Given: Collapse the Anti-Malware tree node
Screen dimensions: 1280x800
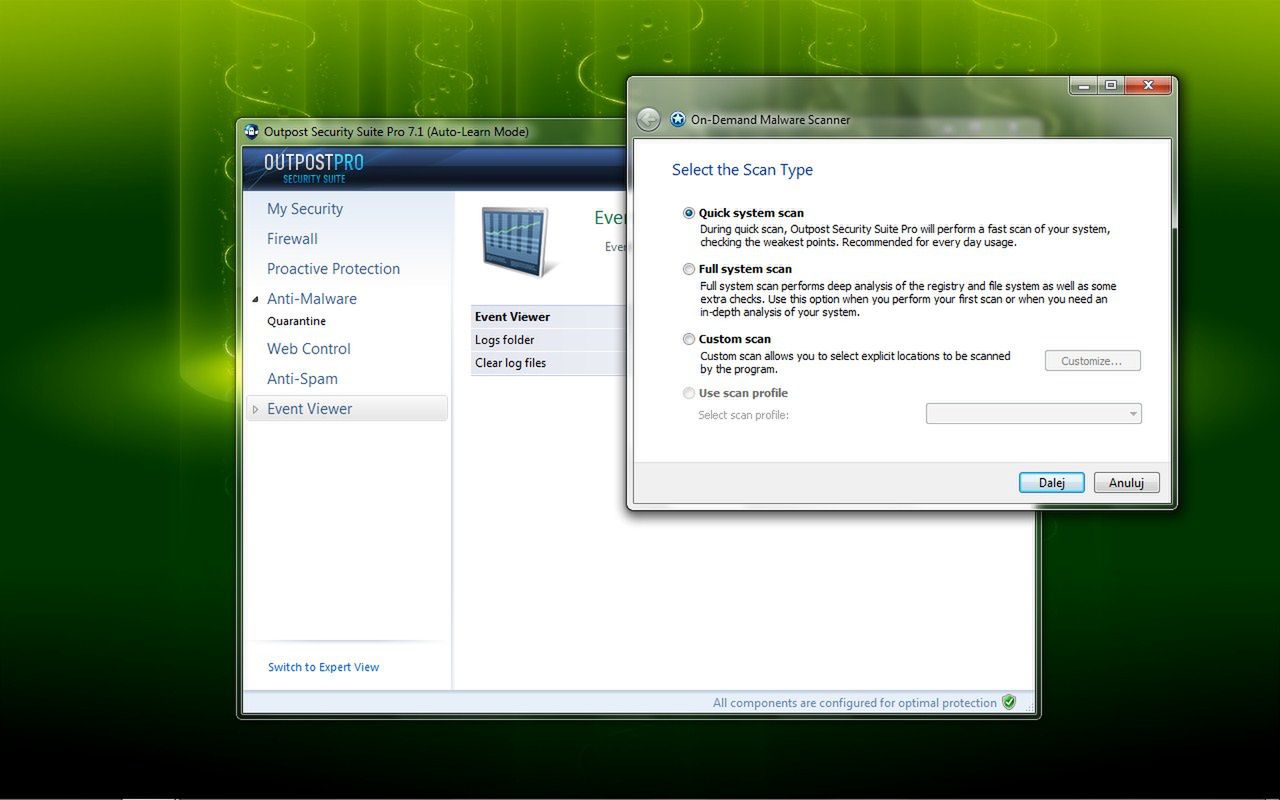Looking at the screenshot, I should [x=255, y=299].
